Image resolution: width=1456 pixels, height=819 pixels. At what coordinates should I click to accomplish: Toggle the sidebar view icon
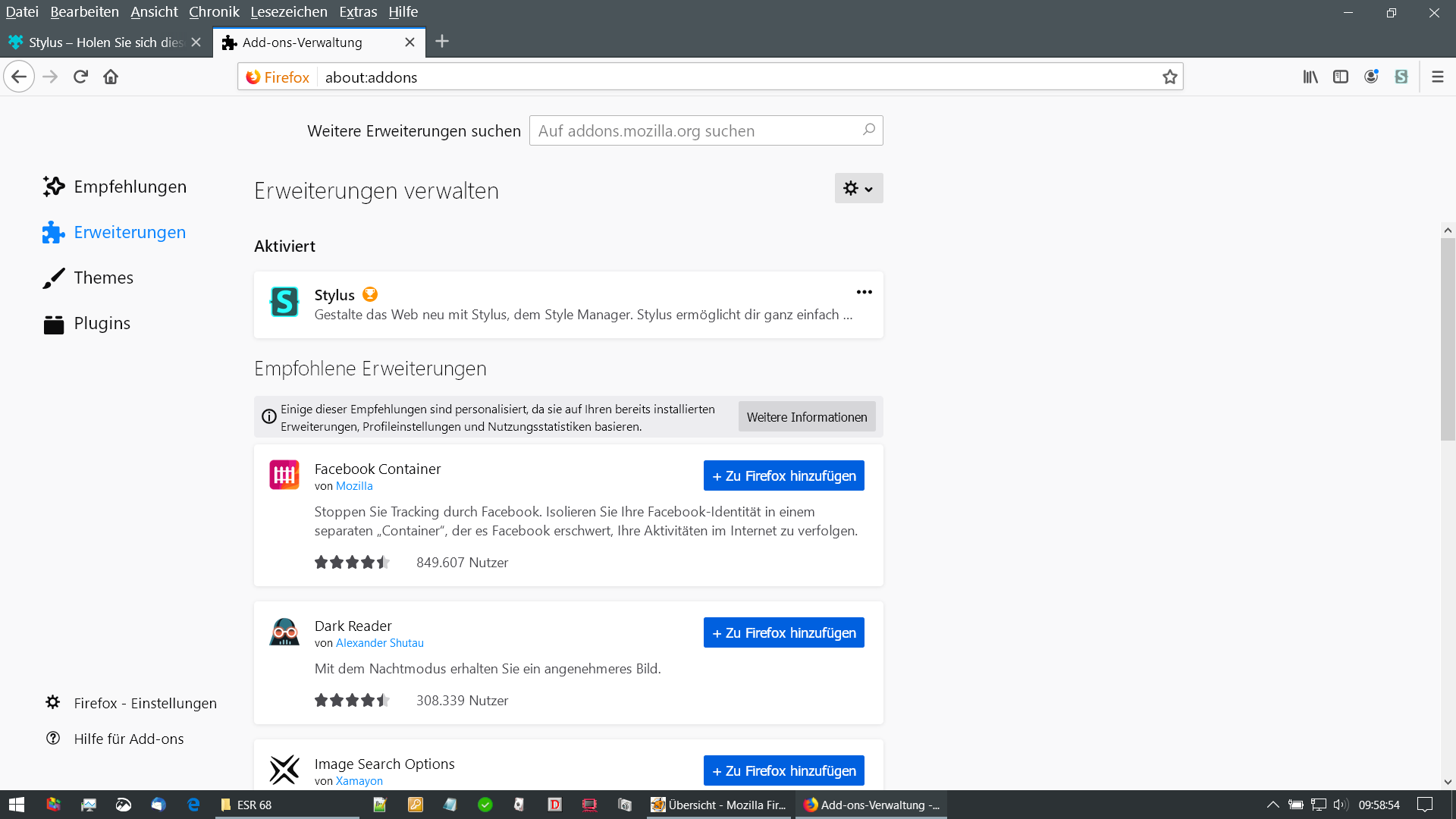click(1340, 77)
